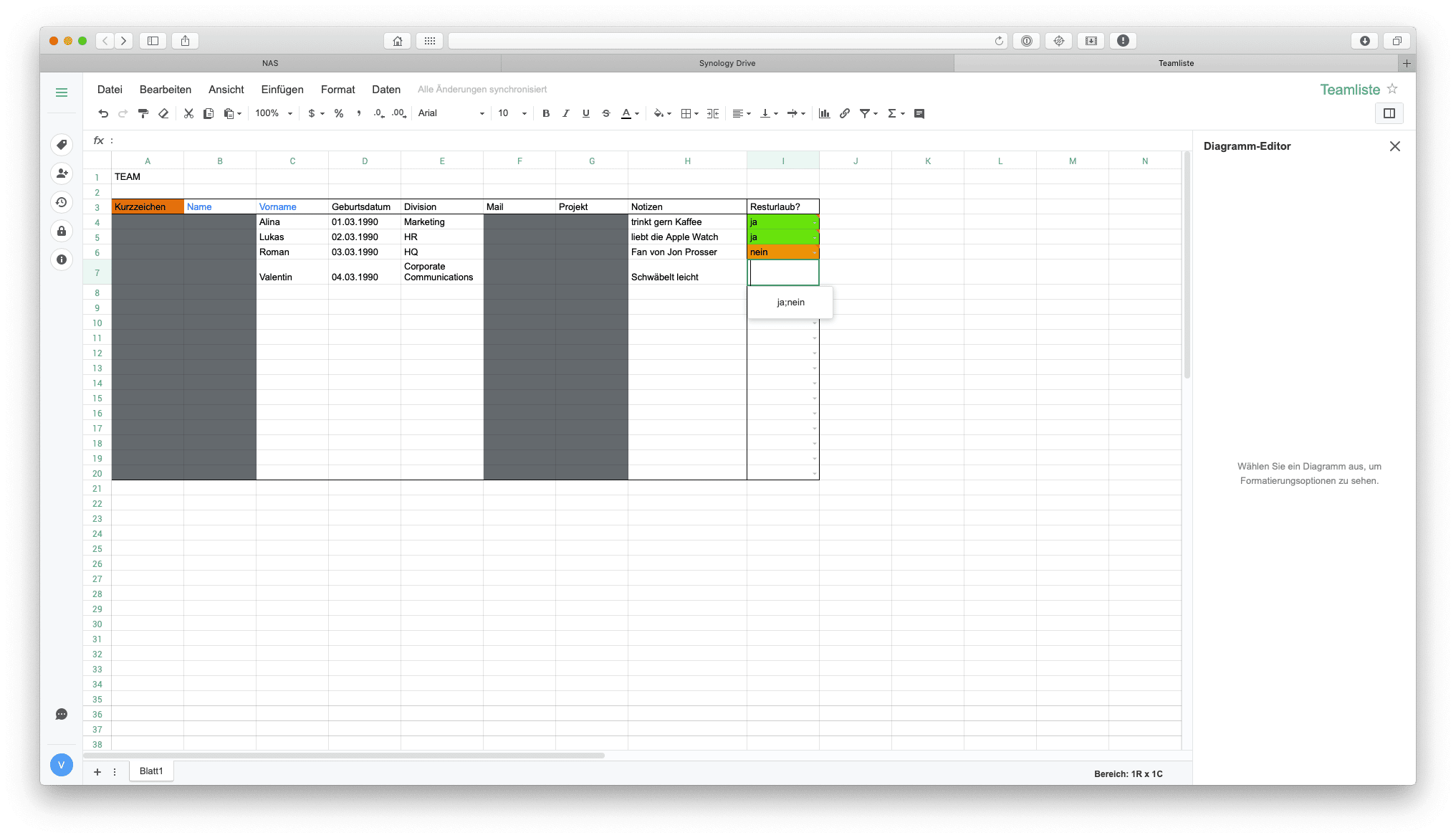Toggle bold formatting

pos(546,113)
